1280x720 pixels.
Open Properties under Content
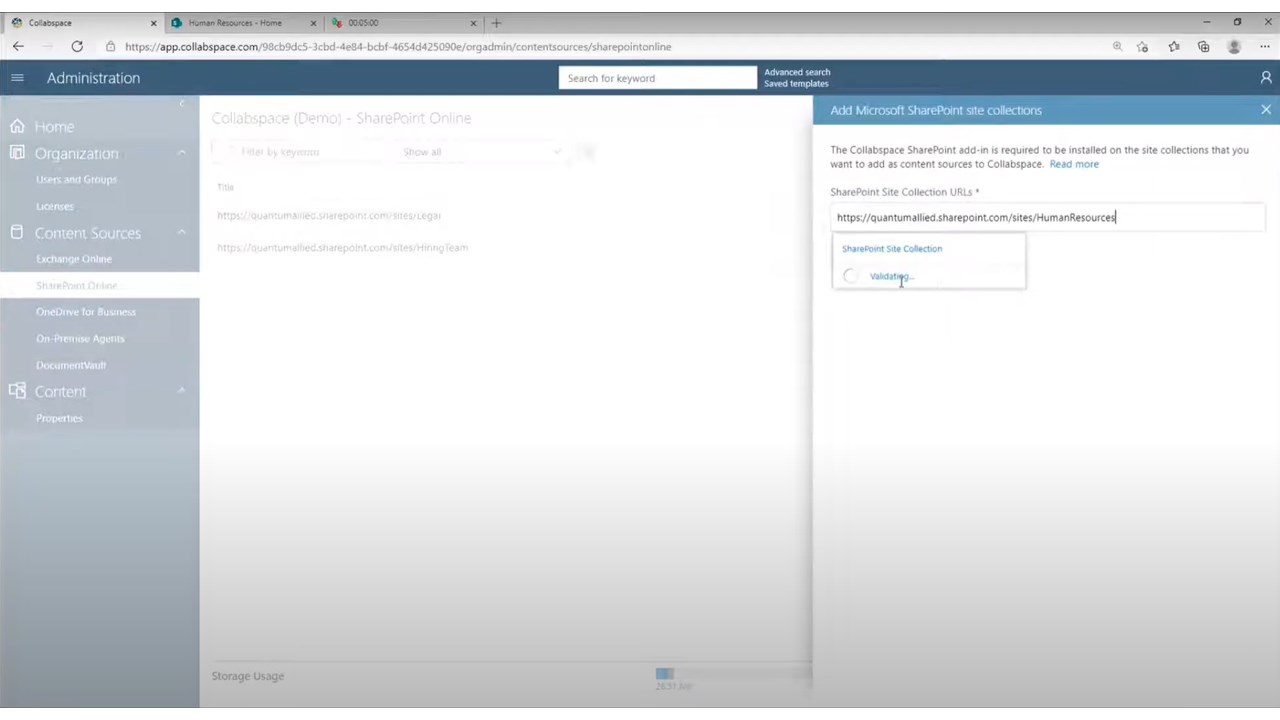(59, 418)
